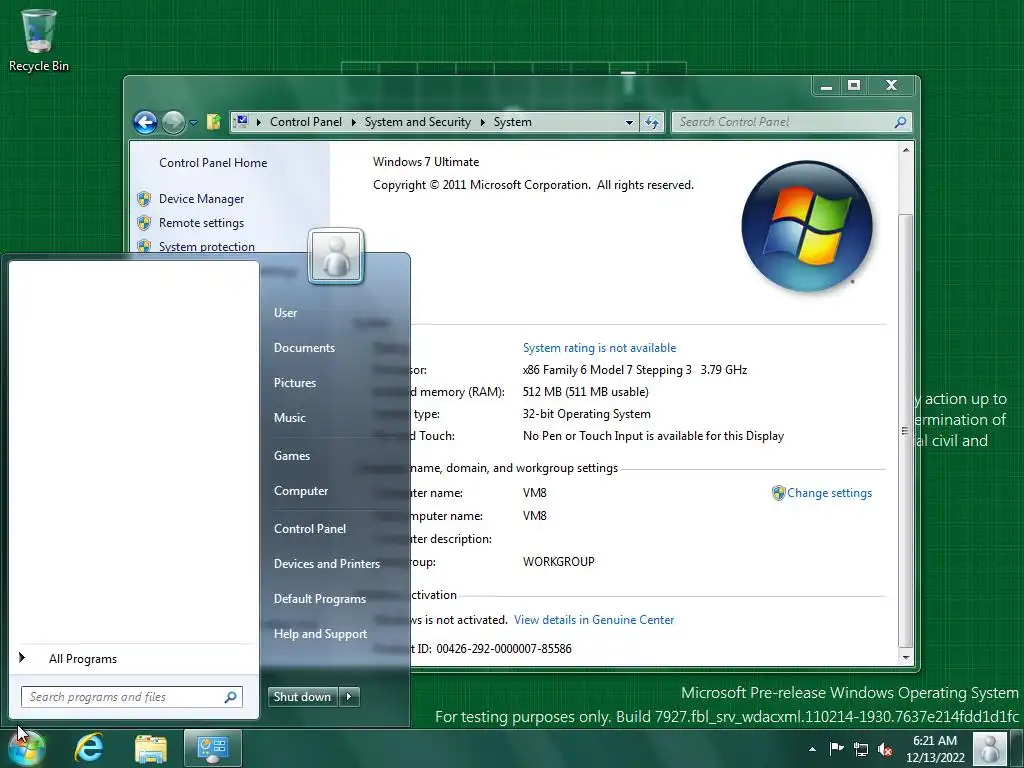1024x768 pixels.
Task: Open Shut down options arrow
Action: tap(349, 697)
